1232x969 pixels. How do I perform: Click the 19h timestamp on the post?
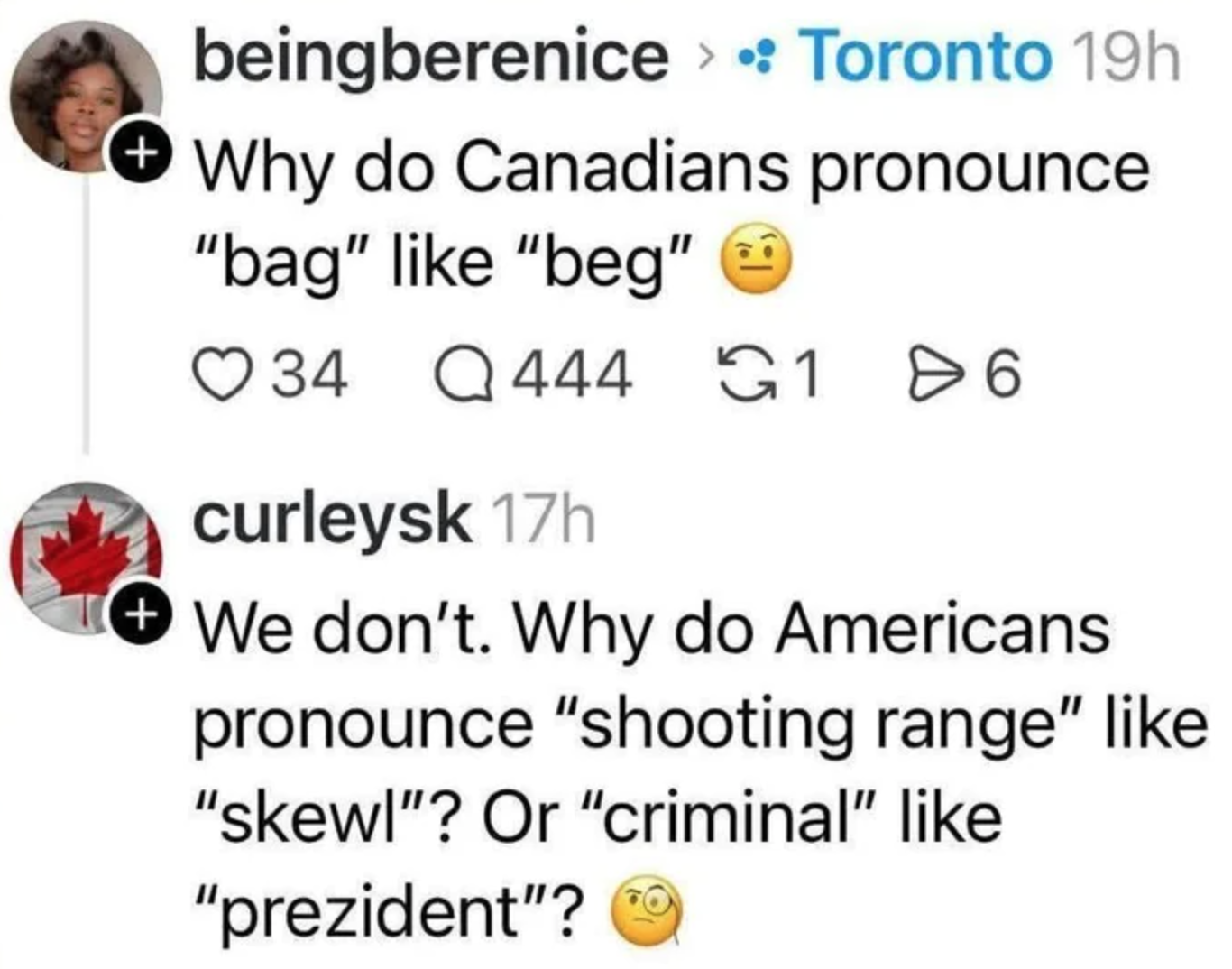click(1125, 56)
